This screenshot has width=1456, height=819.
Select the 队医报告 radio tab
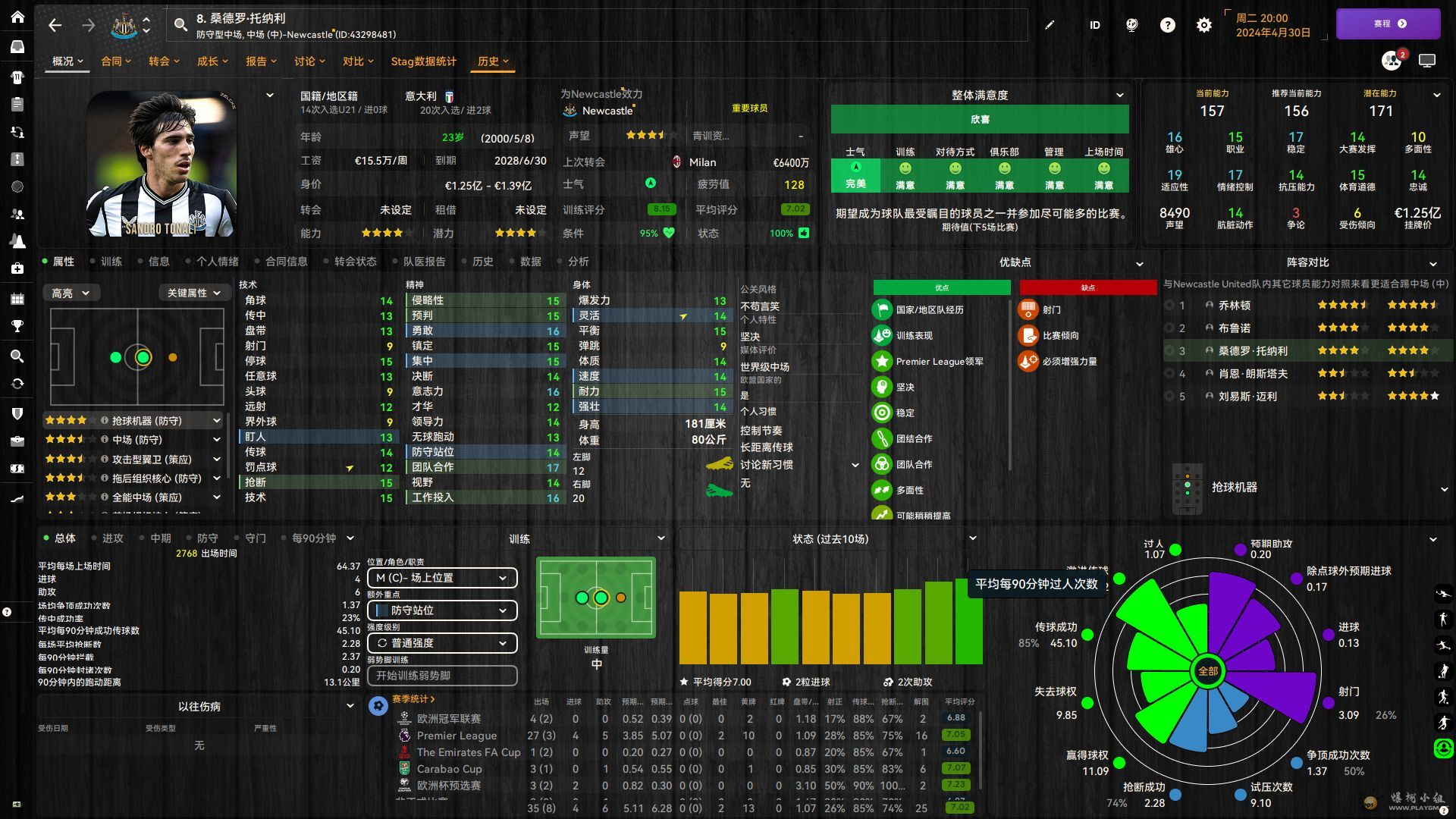pyautogui.click(x=419, y=261)
